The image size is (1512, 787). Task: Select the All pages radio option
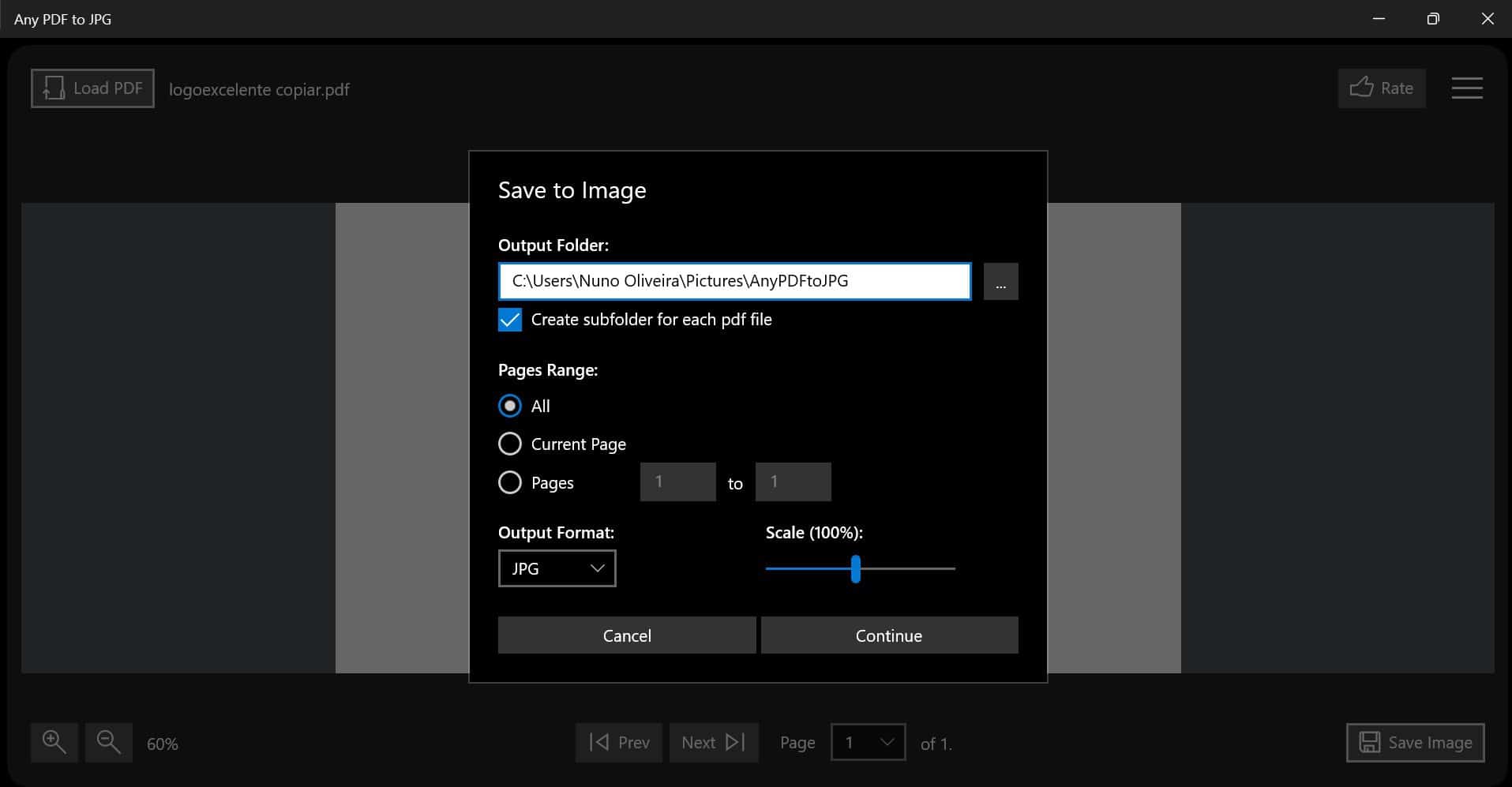[x=510, y=406]
